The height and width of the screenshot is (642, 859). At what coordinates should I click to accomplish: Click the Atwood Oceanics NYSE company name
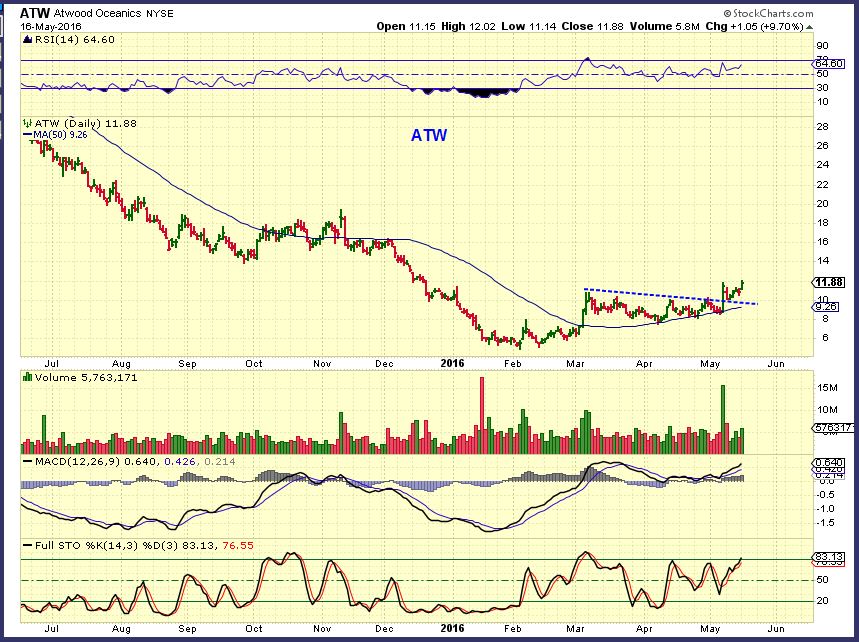(x=113, y=14)
